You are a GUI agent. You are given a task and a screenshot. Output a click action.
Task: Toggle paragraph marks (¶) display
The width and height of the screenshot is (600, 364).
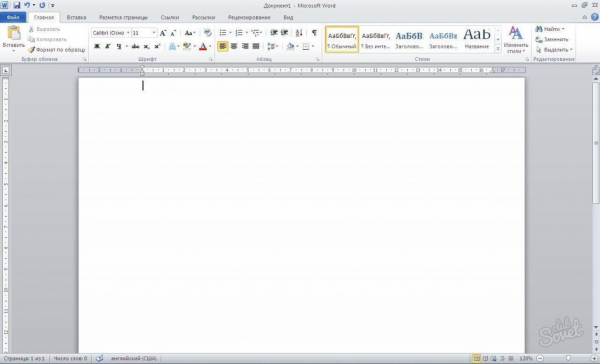point(314,33)
